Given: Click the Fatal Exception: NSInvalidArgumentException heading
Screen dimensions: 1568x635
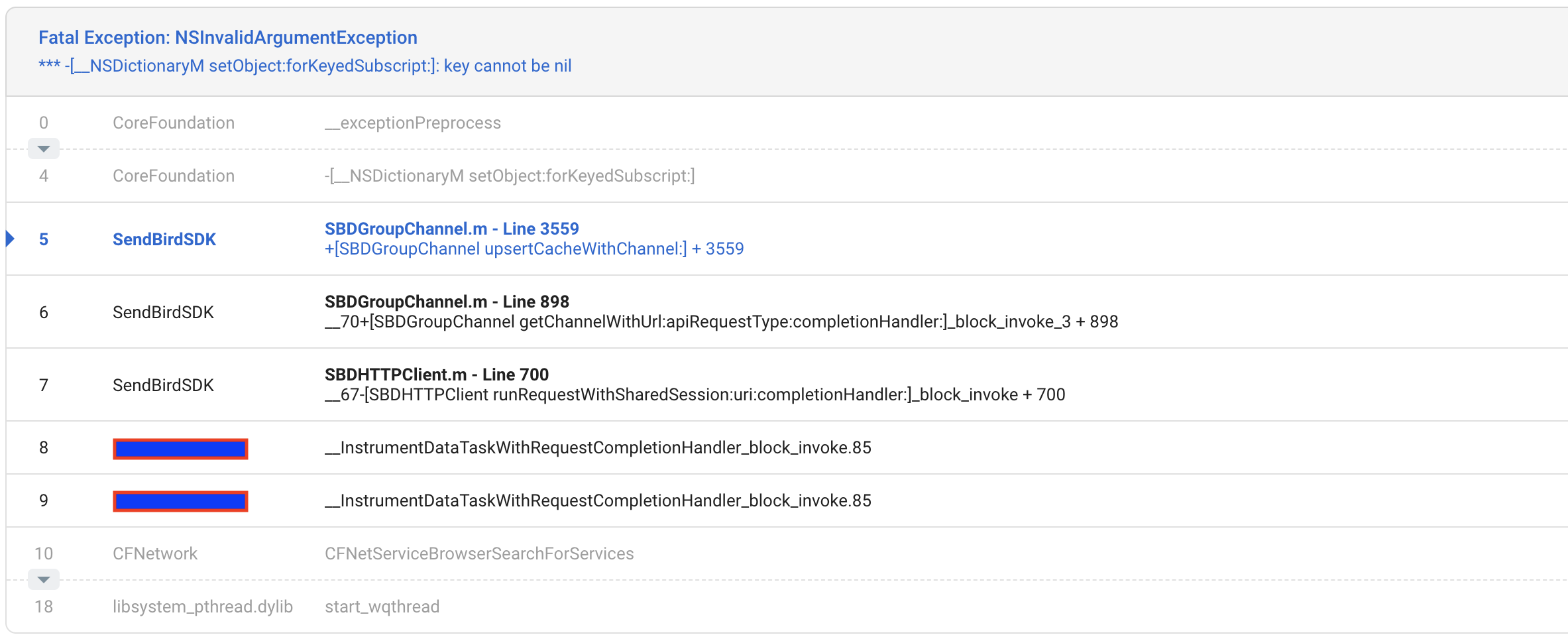Looking at the screenshot, I should click(x=227, y=38).
